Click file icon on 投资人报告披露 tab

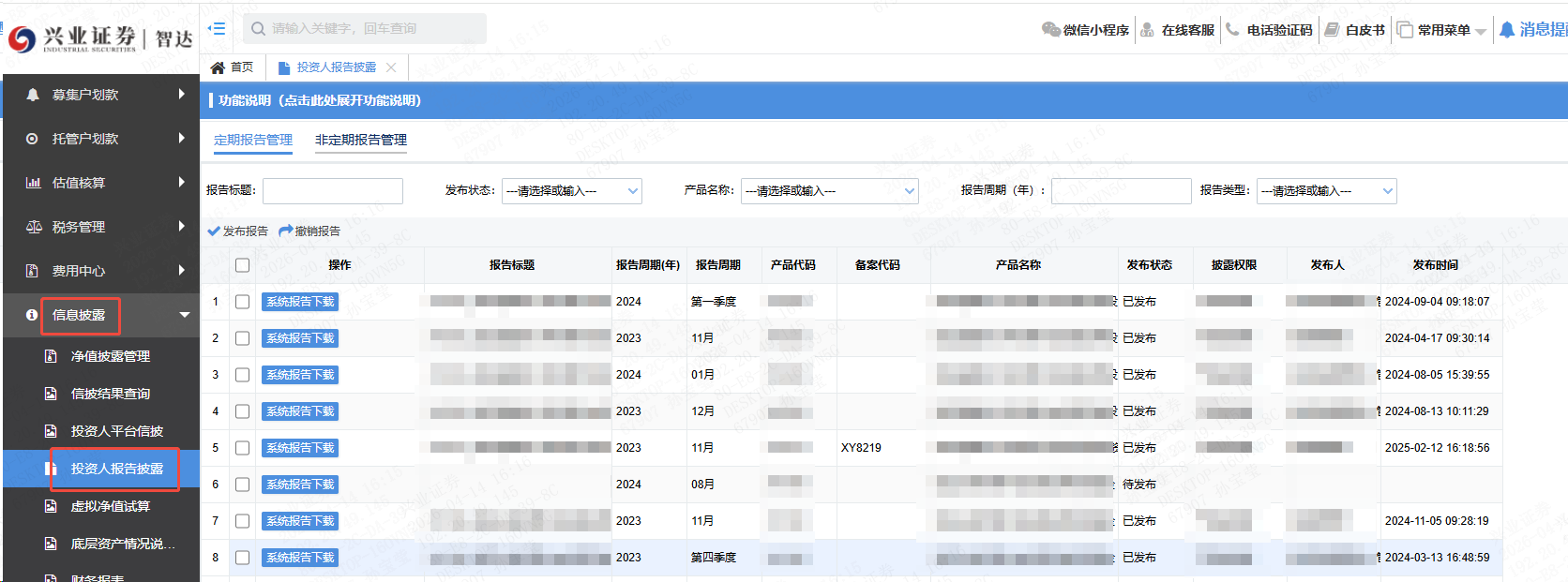[283, 67]
